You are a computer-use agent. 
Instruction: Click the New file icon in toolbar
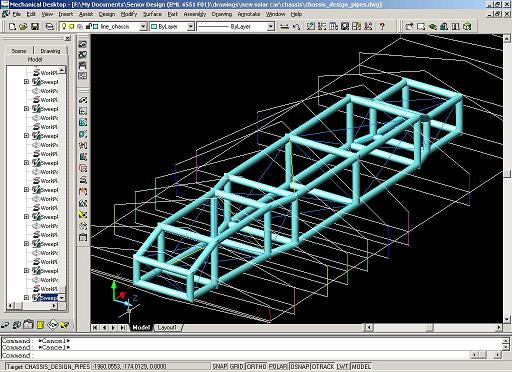[12, 26]
